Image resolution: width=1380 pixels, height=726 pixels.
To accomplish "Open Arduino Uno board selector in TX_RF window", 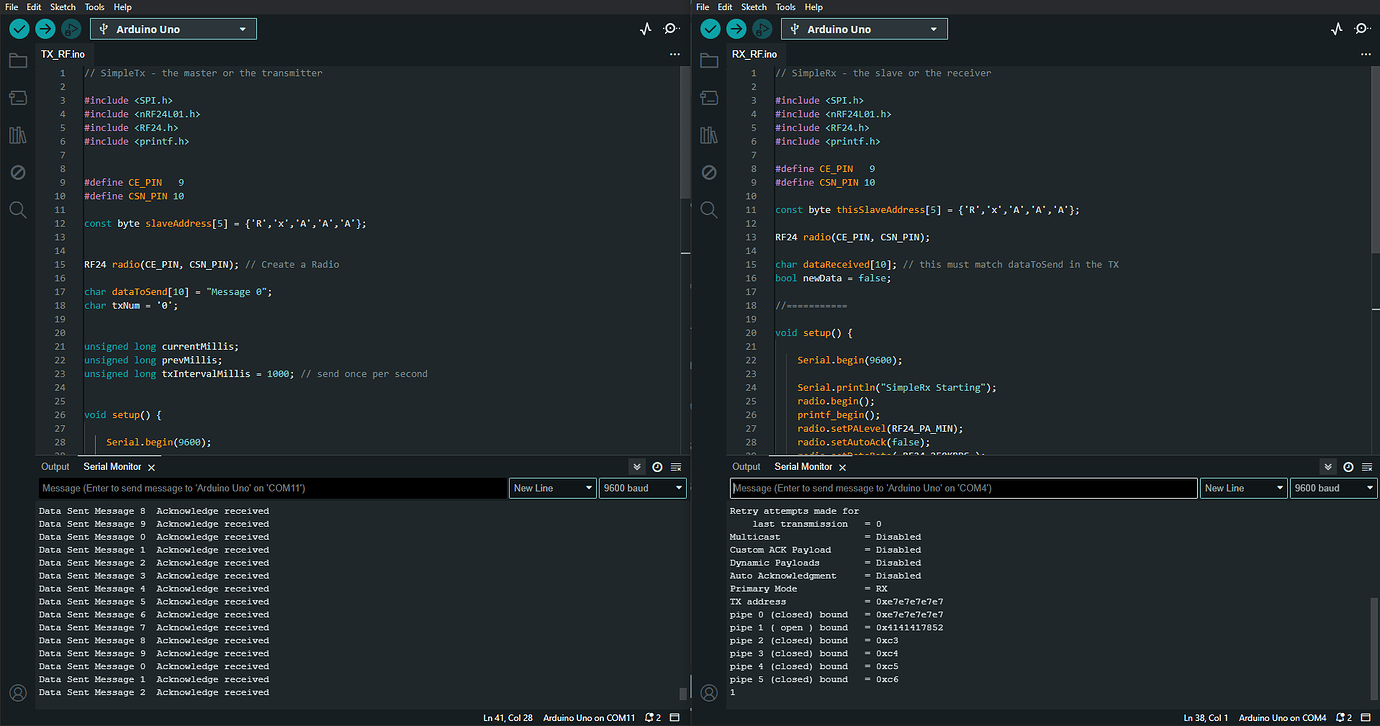I will click(x=173, y=30).
